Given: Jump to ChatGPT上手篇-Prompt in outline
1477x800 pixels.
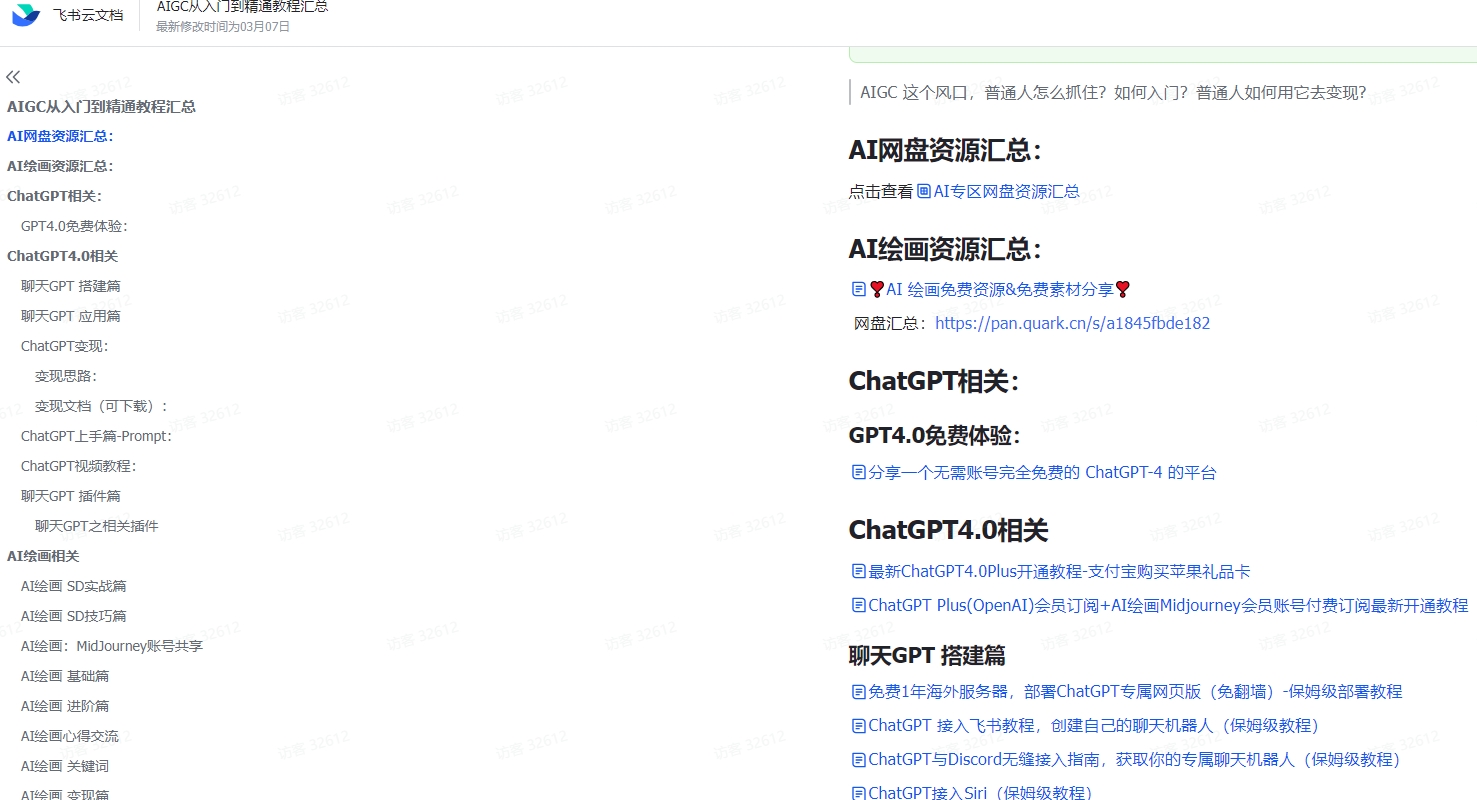Looking at the screenshot, I should pos(96,436).
